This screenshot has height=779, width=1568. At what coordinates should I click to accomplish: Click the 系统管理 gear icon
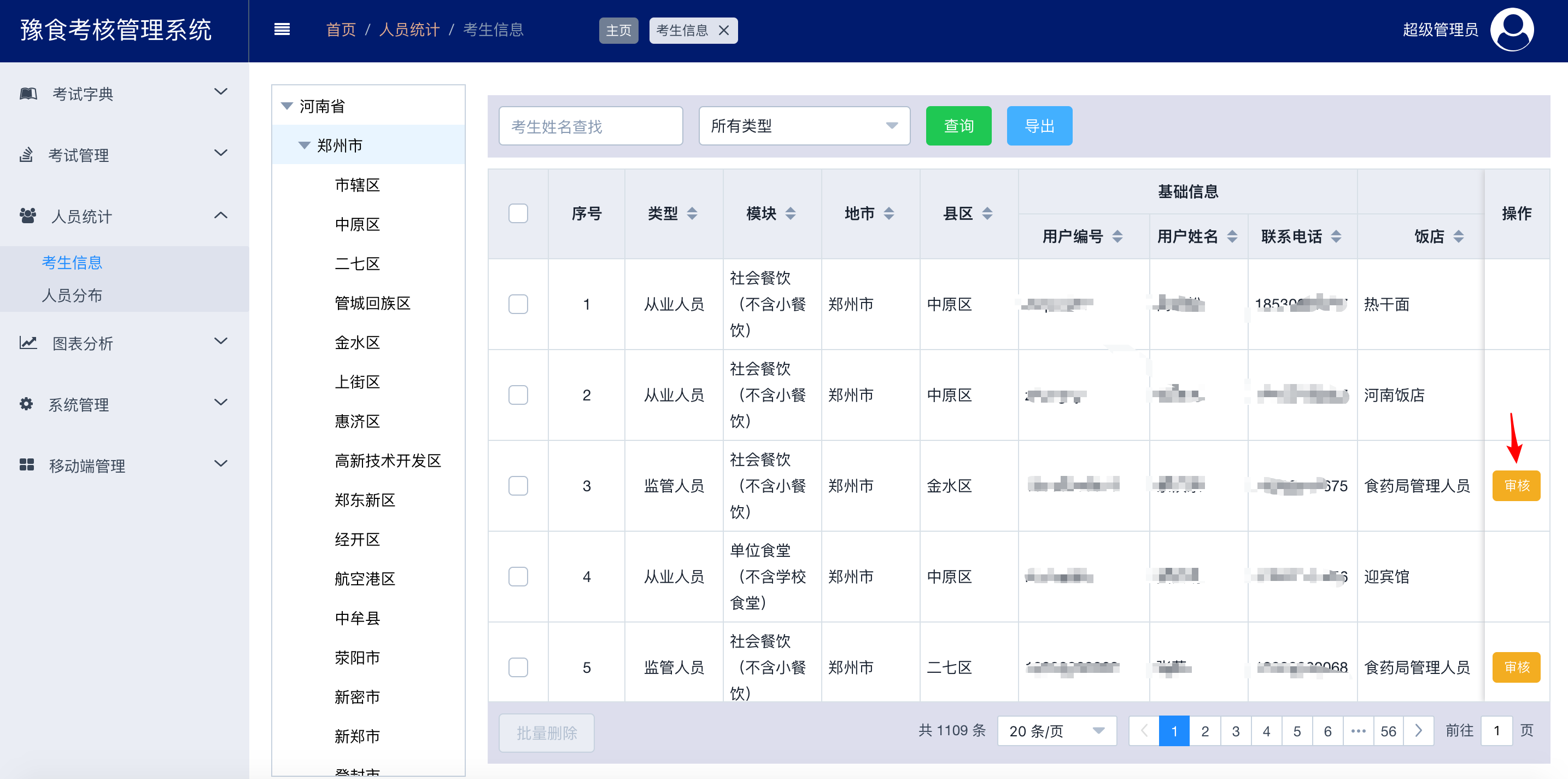click(27, 404)
